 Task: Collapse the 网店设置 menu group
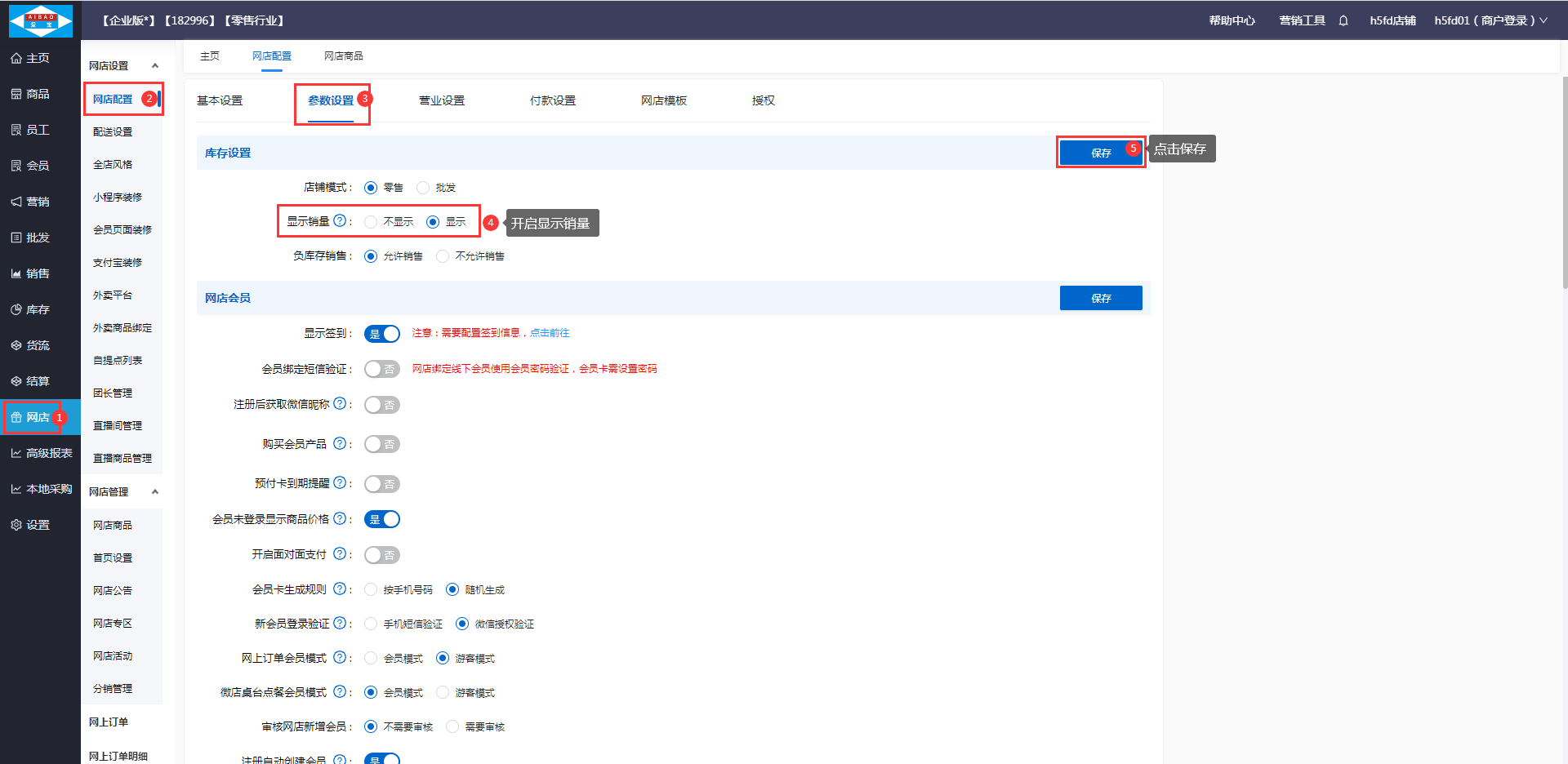155,66
